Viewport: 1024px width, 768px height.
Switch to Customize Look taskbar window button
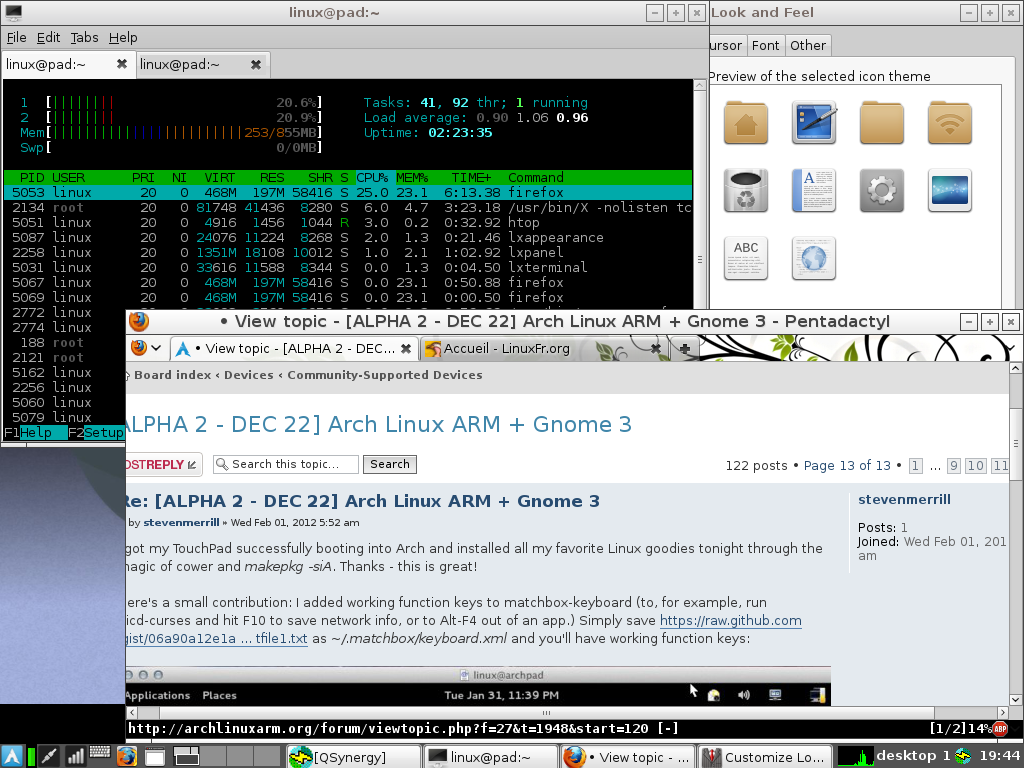tap(765, 757)
